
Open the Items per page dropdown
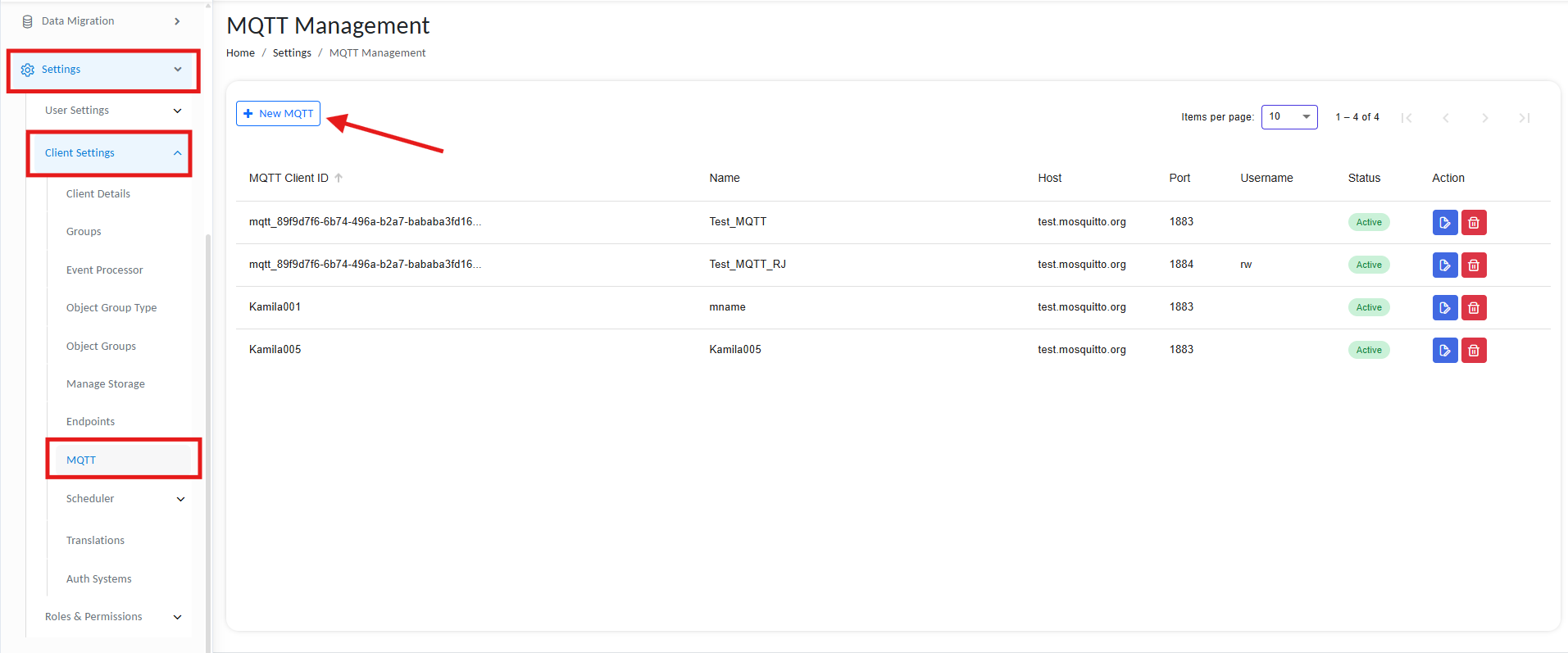(1288, 117)
